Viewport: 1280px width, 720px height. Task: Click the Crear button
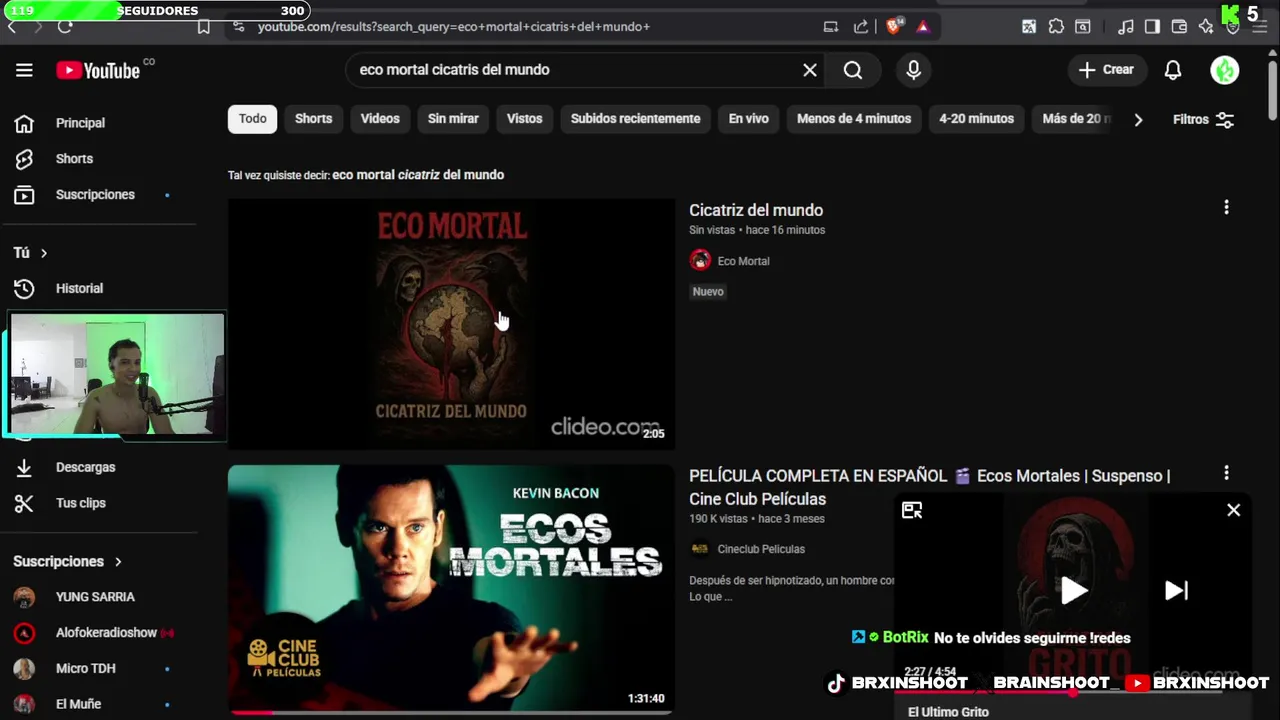(x=1106, y=70)
